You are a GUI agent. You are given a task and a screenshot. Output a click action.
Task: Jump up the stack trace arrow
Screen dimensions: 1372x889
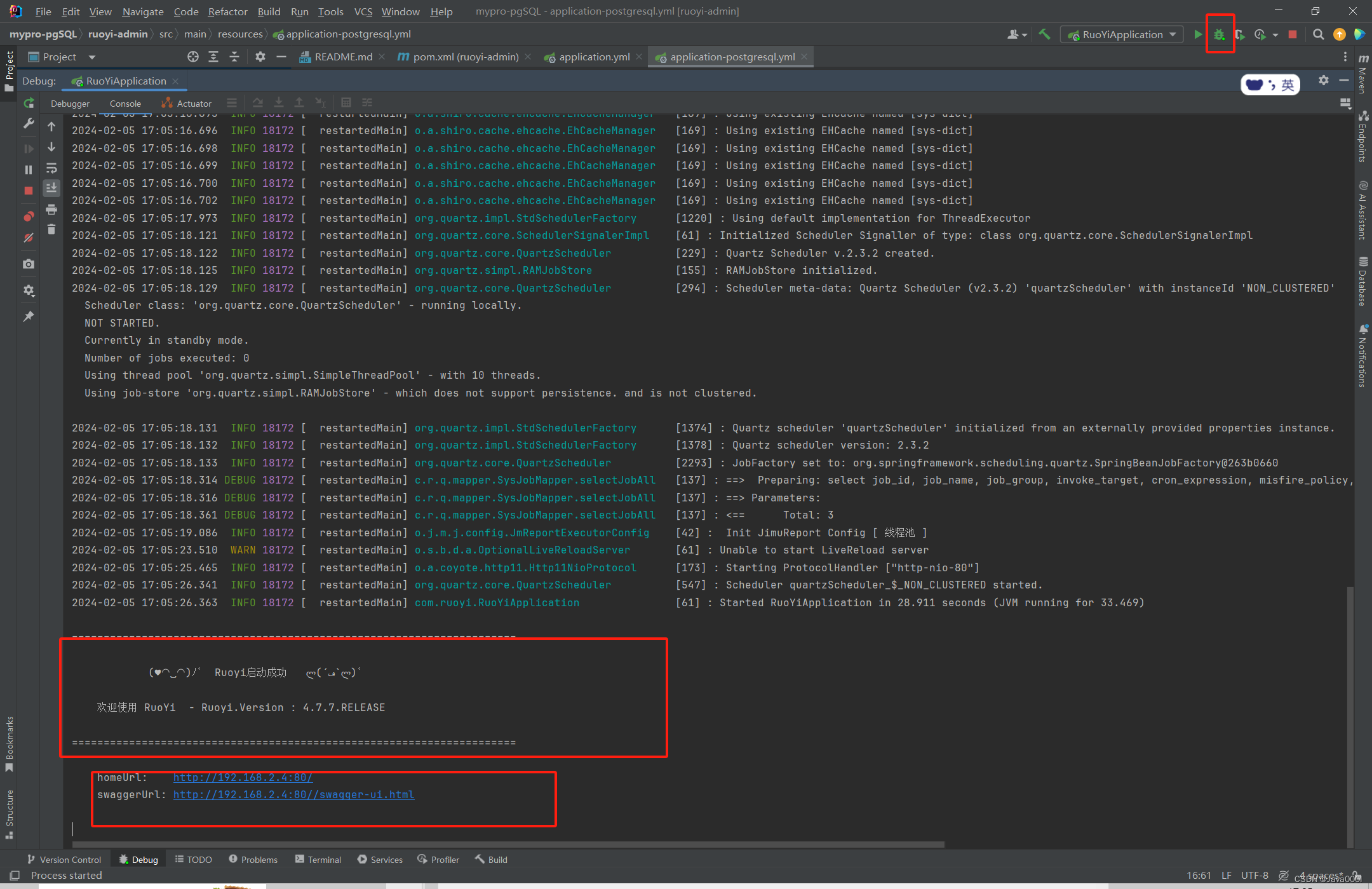pos(51,126)
